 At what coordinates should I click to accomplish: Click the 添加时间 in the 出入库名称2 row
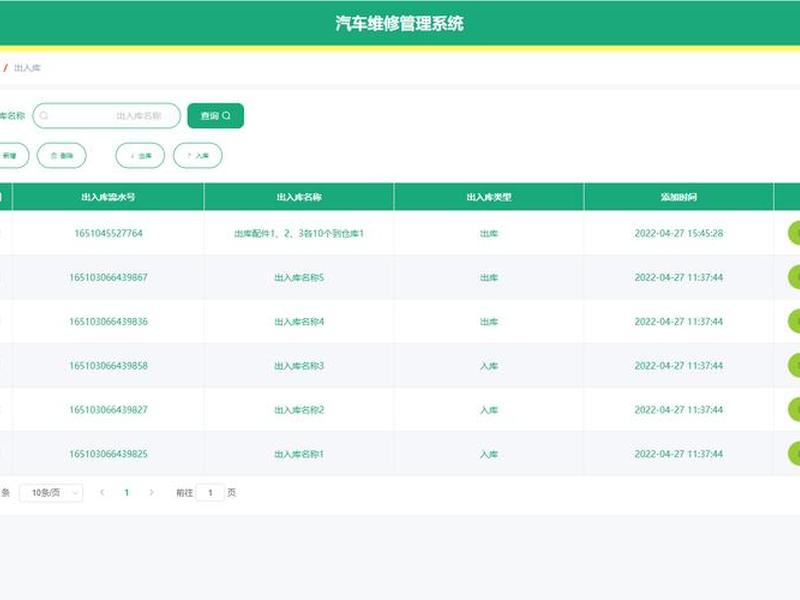point(679,410)
